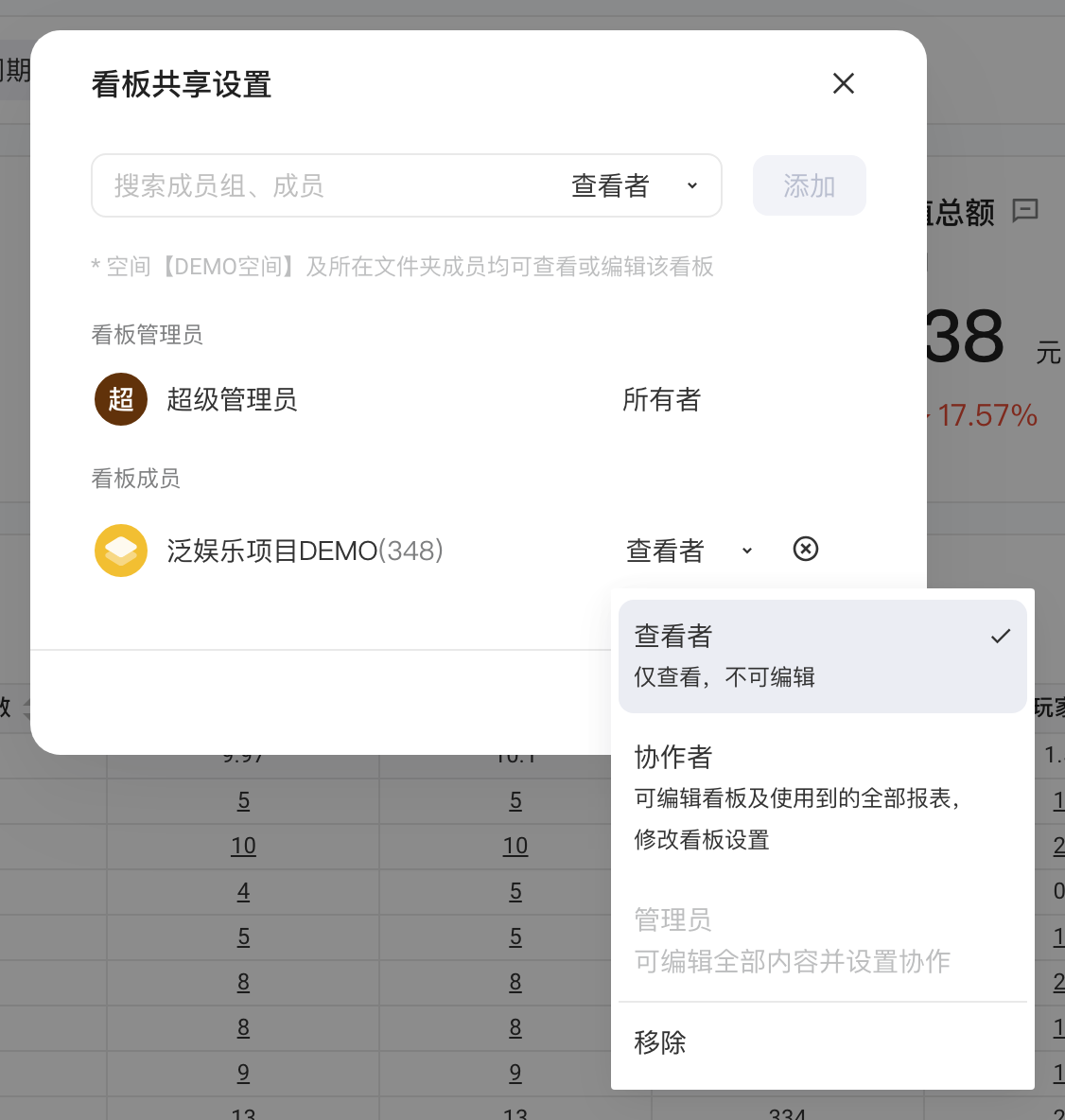
Task: Select the 协作者 role option
Action: coord(822,797)
